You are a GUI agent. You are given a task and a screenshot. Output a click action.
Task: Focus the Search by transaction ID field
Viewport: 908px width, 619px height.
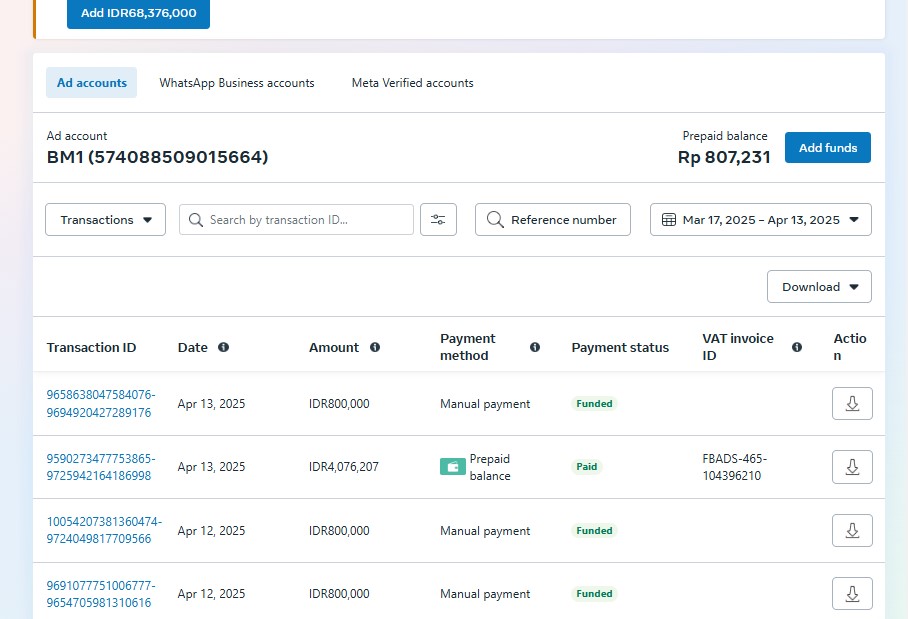click(307, 220)
